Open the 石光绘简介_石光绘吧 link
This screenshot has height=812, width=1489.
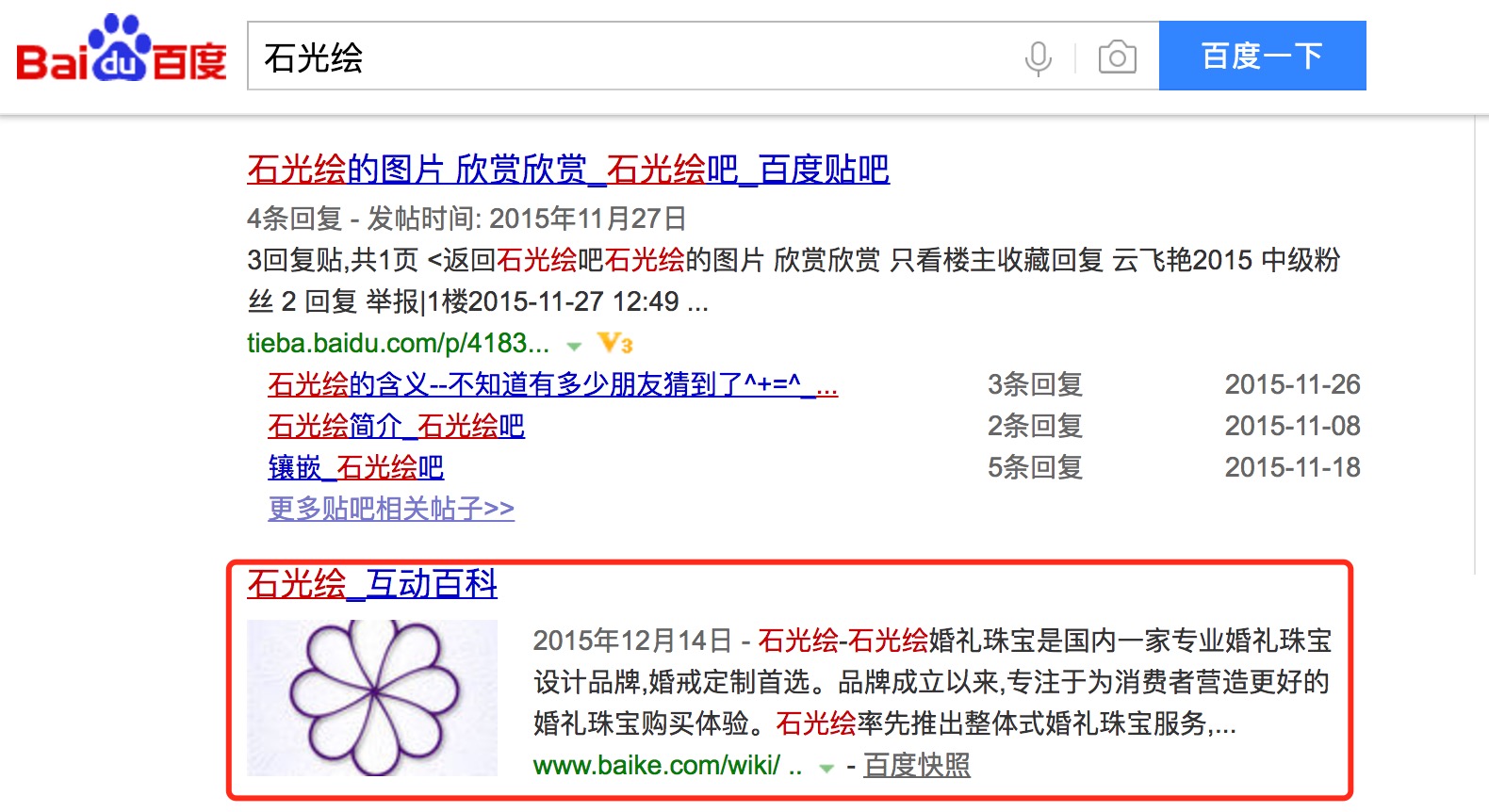click(396, 427)
